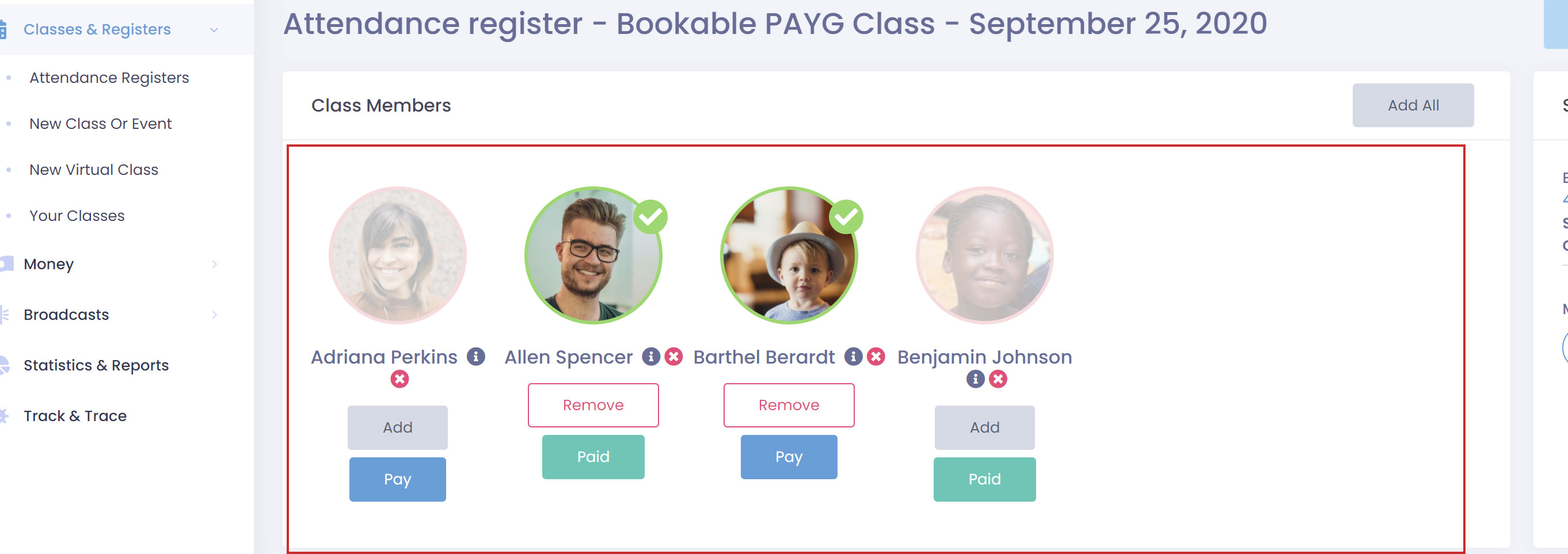Mark Adriana Perkins as paid with Pay
1568x554 pixels.
tap(398, 479)
